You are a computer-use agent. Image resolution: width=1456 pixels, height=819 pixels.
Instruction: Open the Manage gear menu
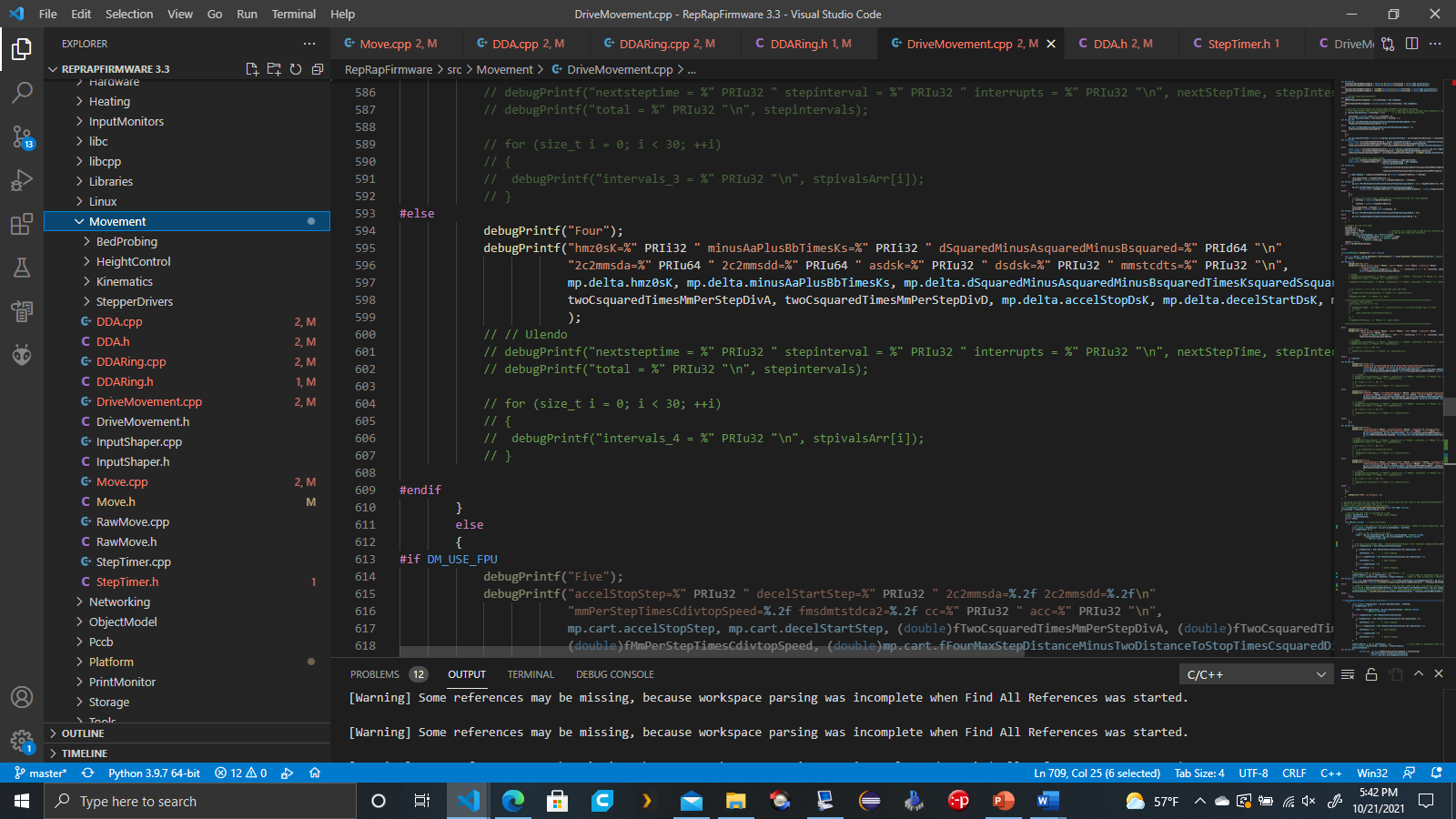22,741
